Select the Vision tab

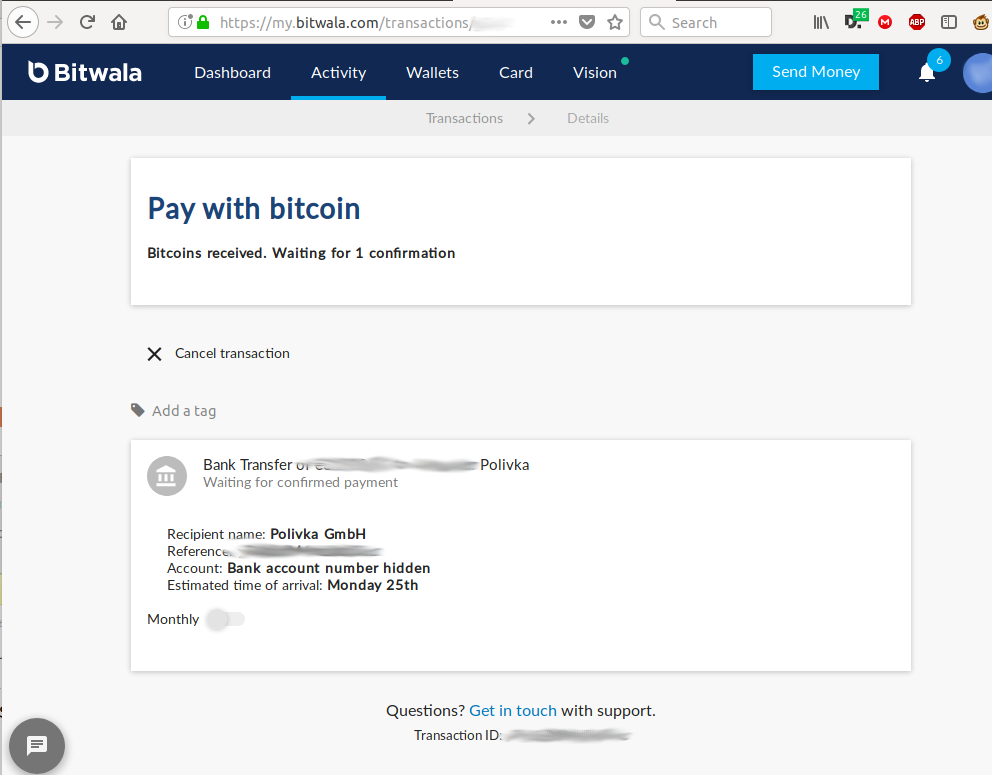pyautogui.click(x=595, y=73)
